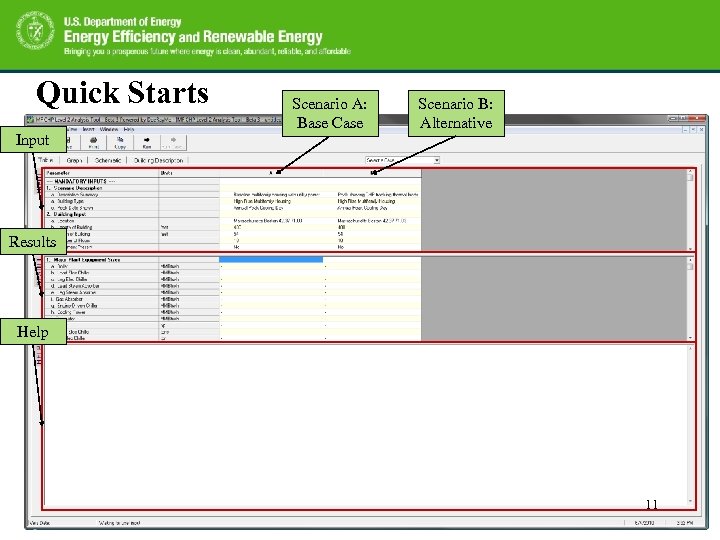720x540 pixels.
Task: Select the Scenario Description row
Action: tap(232, 188)
